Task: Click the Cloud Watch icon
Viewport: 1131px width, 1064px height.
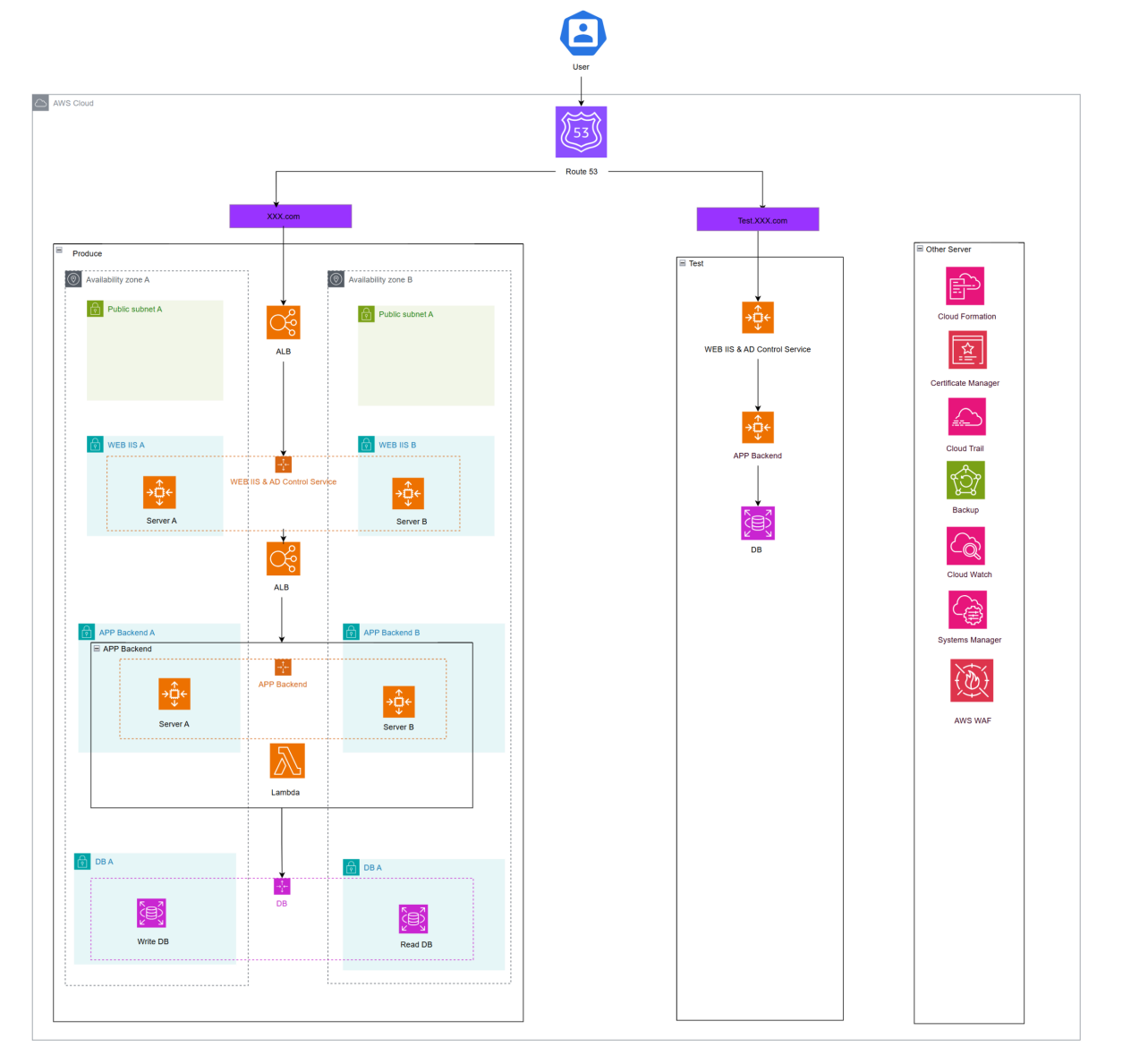Action: tap(965, 545)
